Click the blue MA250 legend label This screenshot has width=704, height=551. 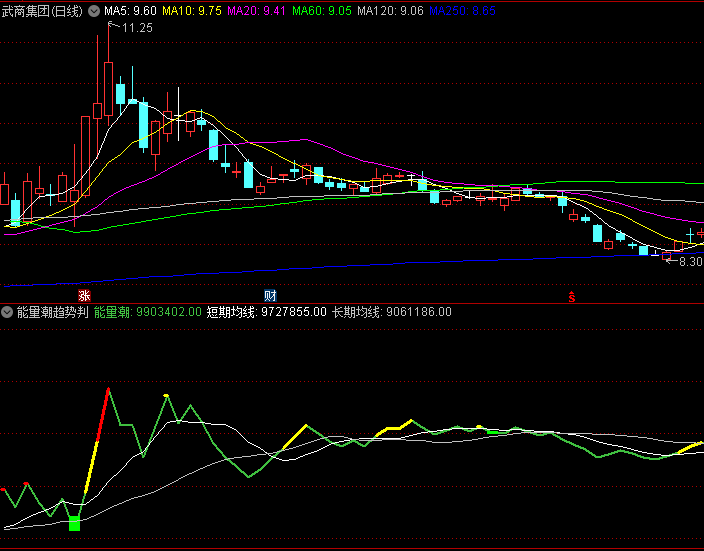click(462, 11)
